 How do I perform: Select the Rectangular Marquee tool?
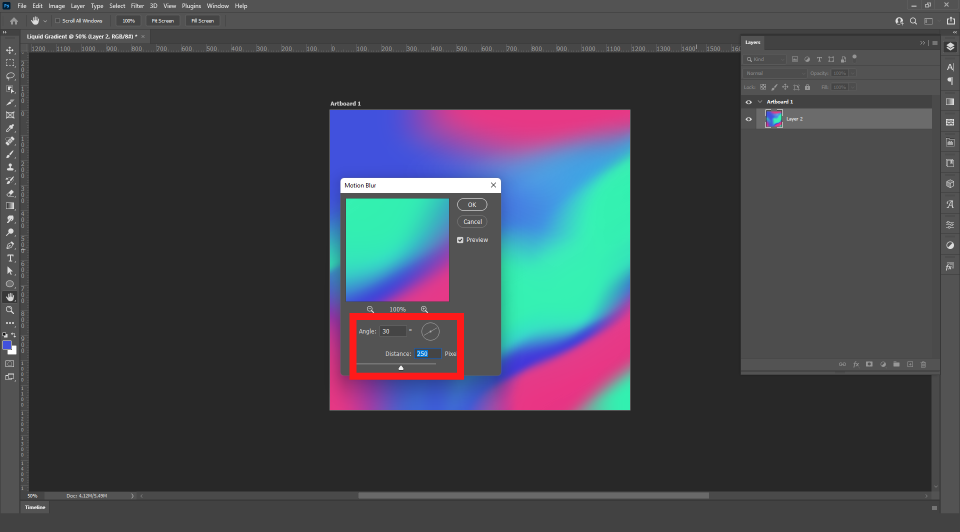click(10, 62)
